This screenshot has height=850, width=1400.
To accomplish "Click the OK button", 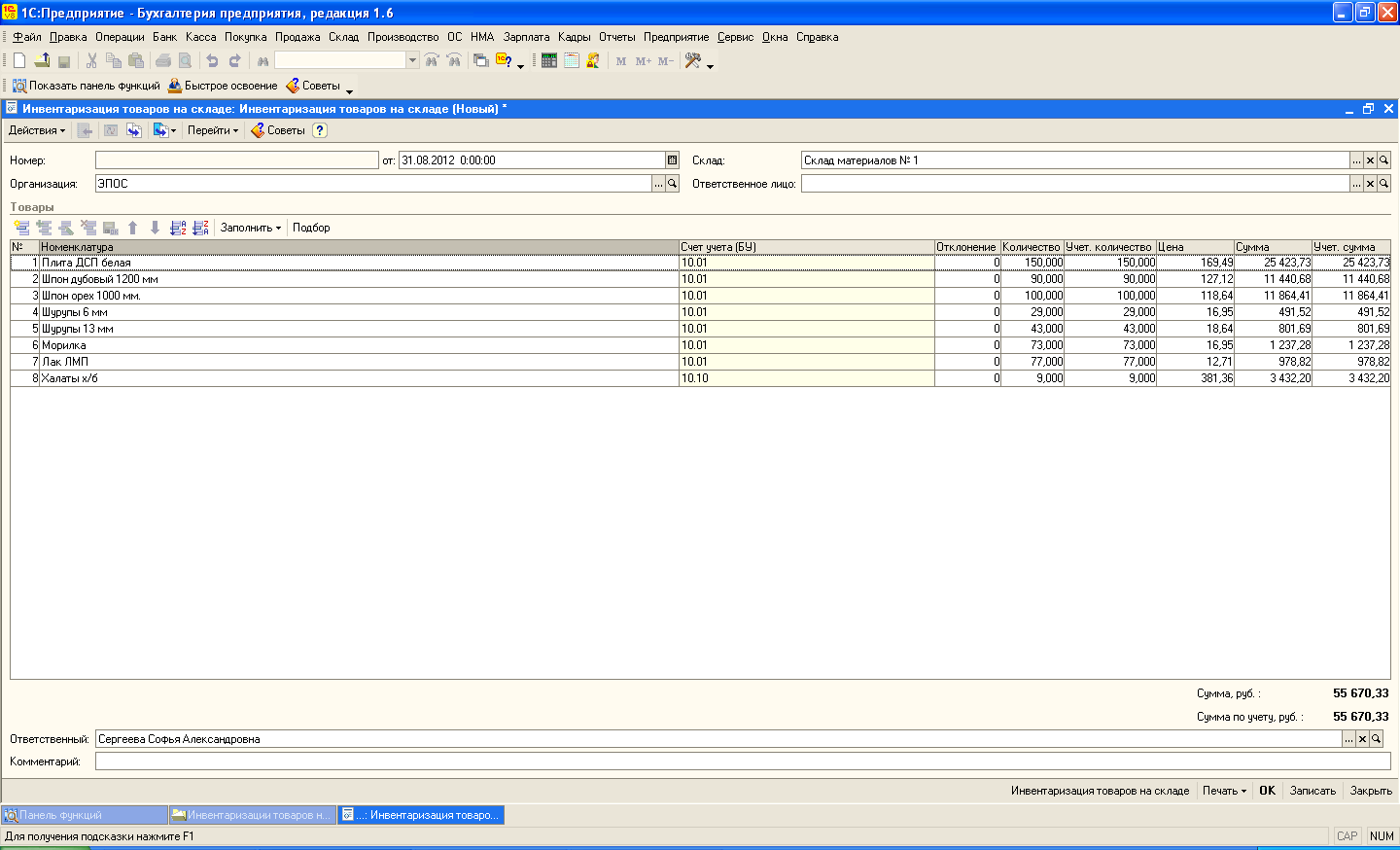I will click(1267, 791).
